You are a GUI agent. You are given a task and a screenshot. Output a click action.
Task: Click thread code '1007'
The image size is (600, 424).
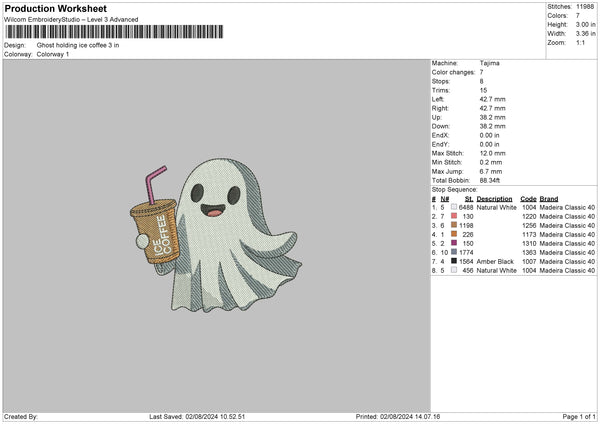(529, 262)
